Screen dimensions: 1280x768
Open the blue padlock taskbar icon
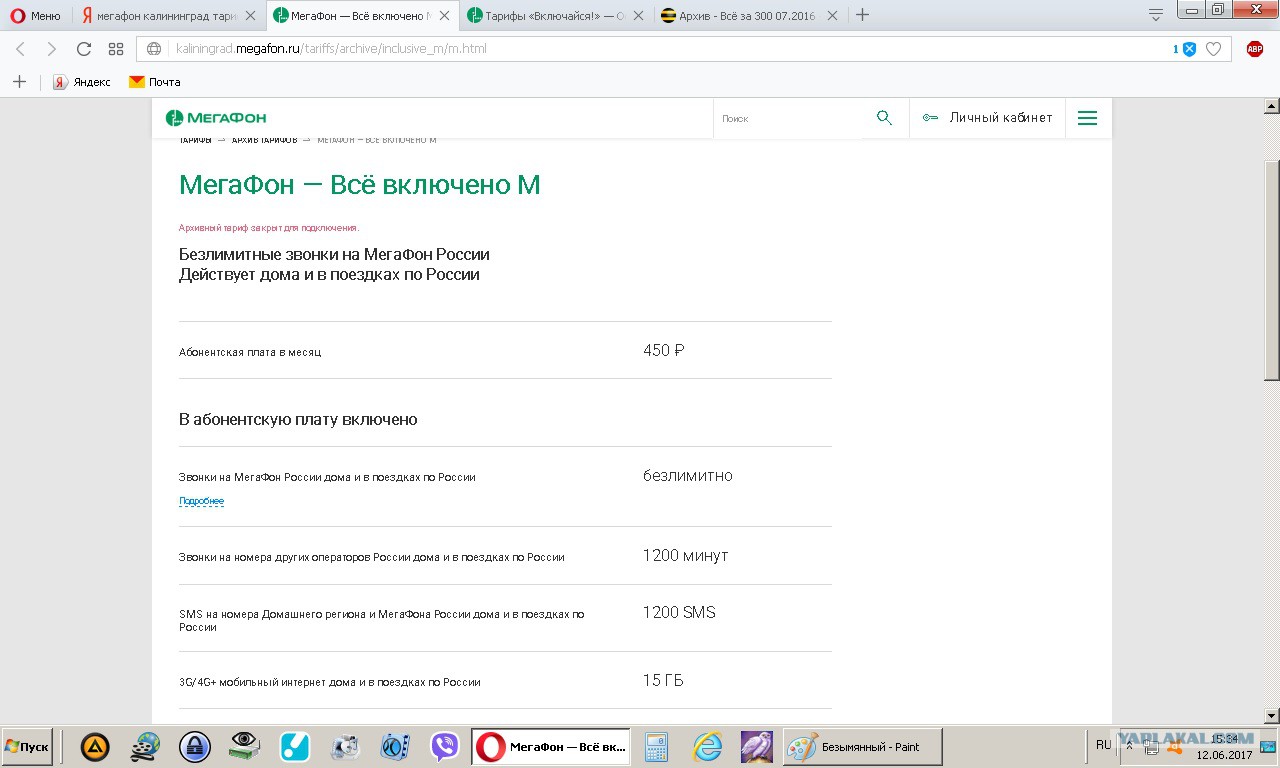click(x=195, y=747)
